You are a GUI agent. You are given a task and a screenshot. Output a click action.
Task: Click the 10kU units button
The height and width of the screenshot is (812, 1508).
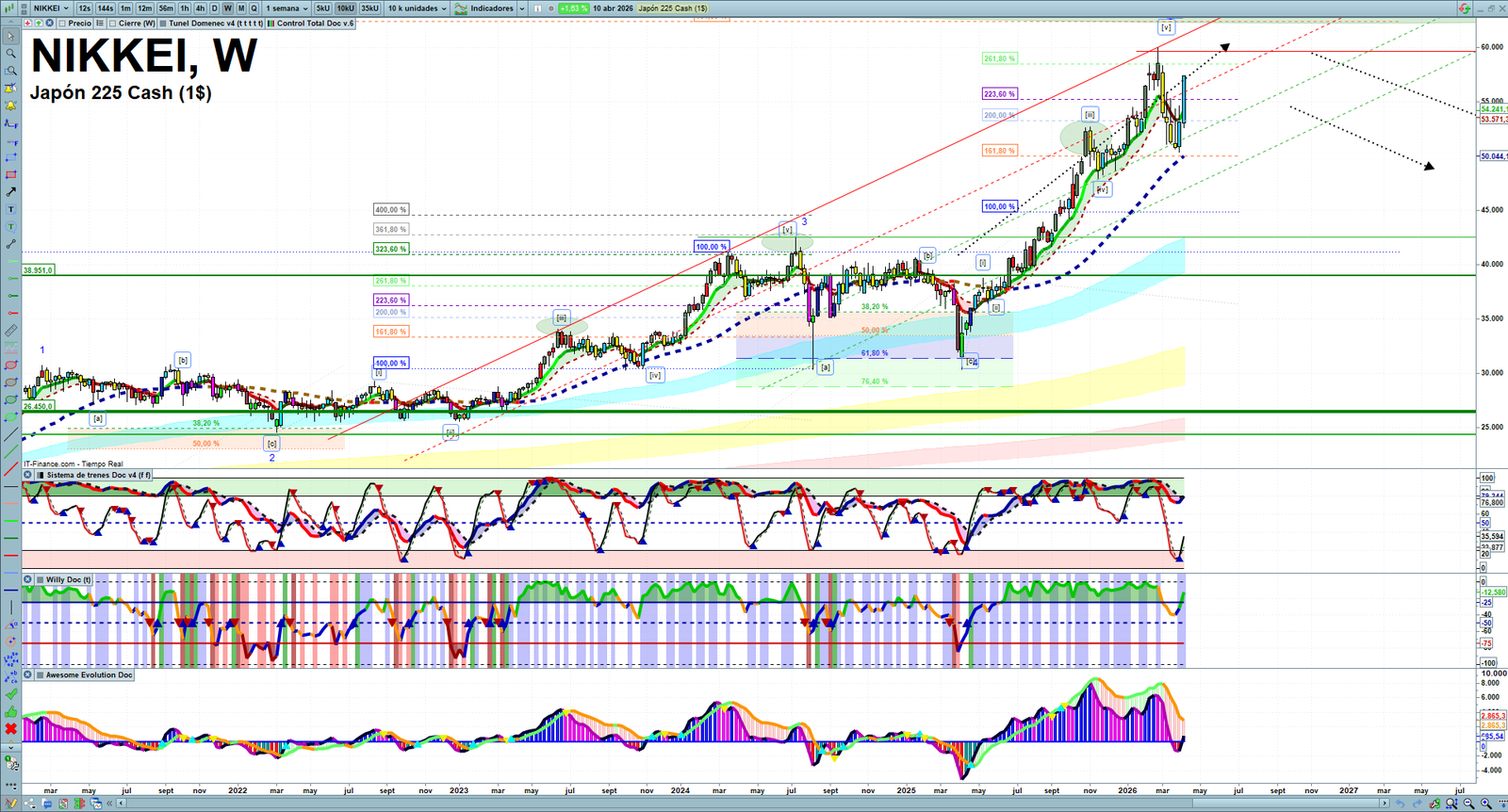(x=346, y=8)
